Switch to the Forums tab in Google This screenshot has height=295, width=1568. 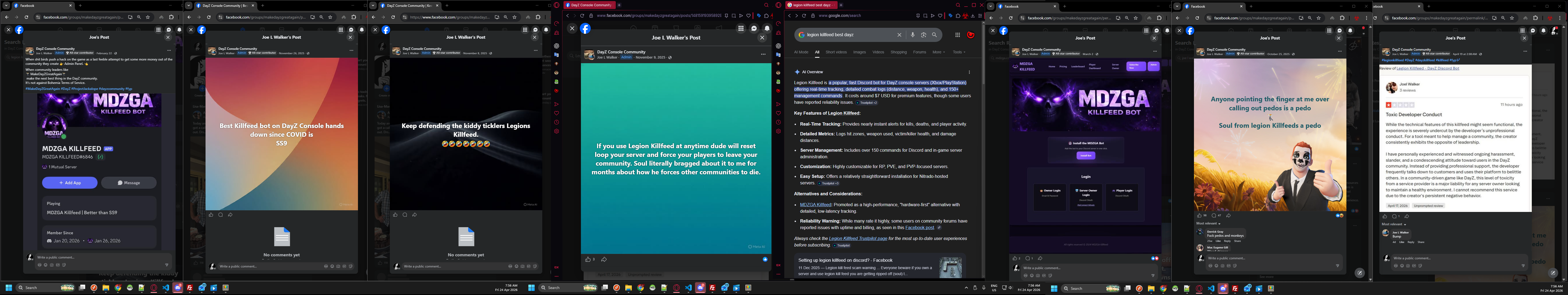[920, 52]
